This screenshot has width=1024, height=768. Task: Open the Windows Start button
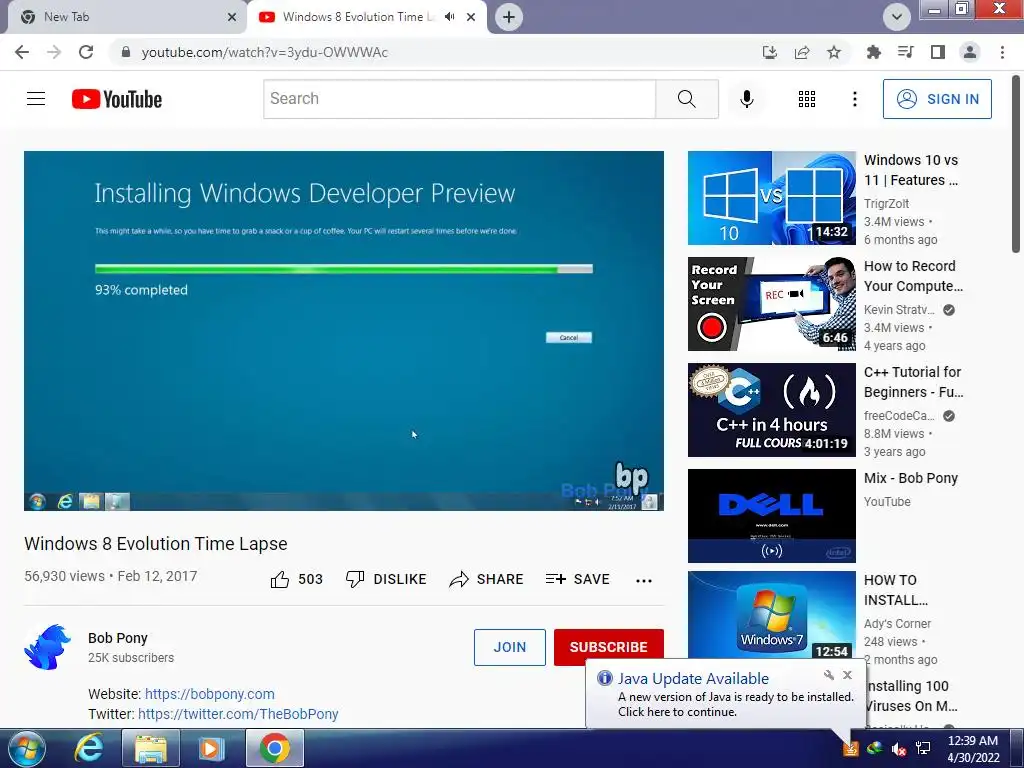coord(26,748)
